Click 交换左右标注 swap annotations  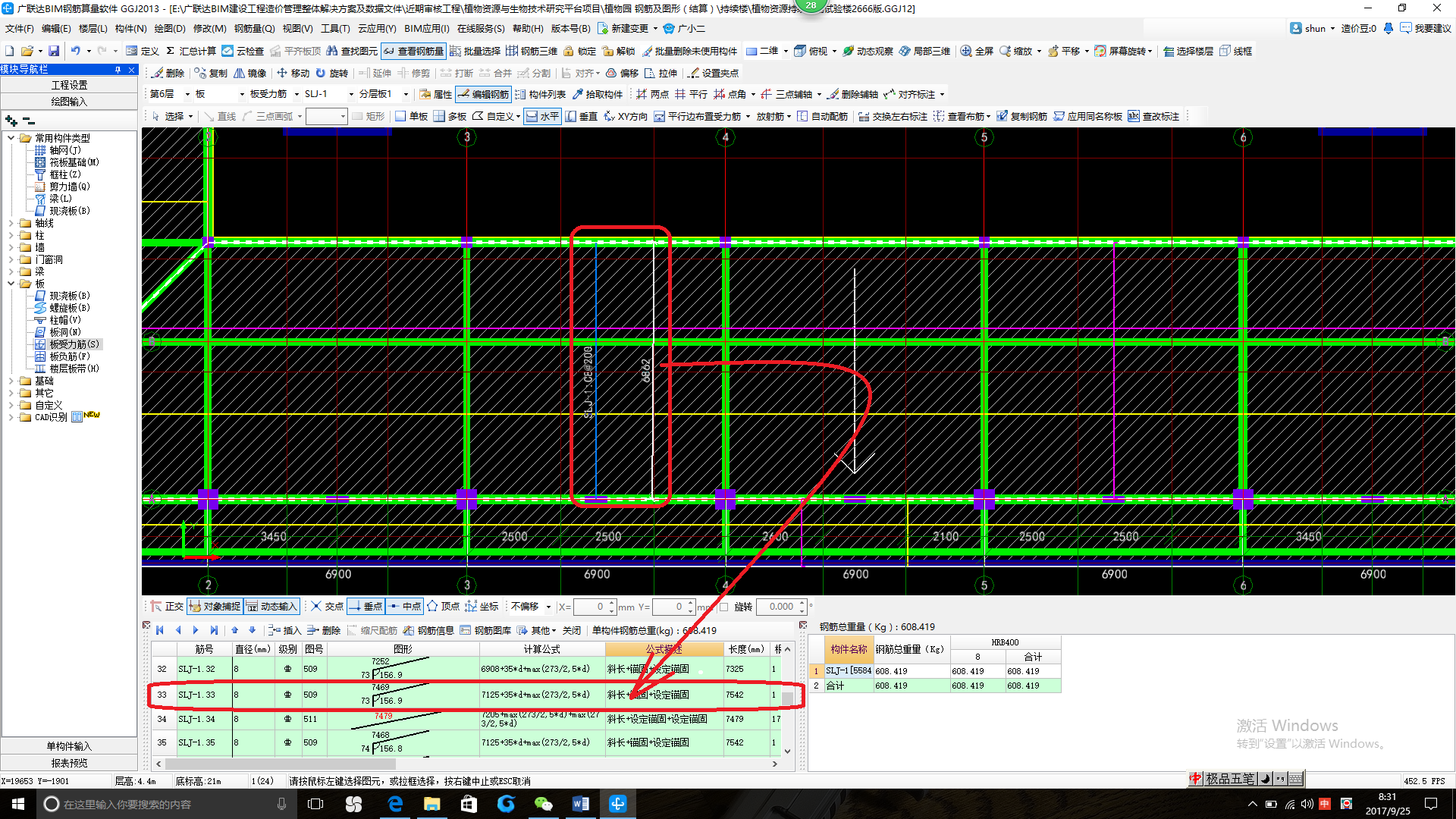(x=893, y=116)
